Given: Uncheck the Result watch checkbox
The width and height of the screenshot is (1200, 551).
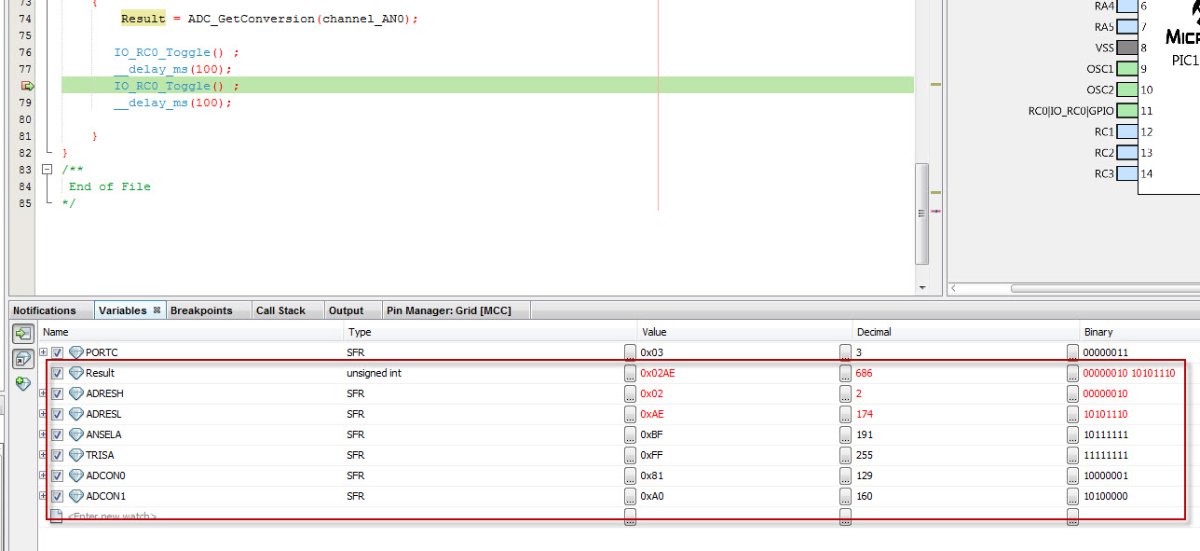Looking at the screenshot, I should point(57,373).
